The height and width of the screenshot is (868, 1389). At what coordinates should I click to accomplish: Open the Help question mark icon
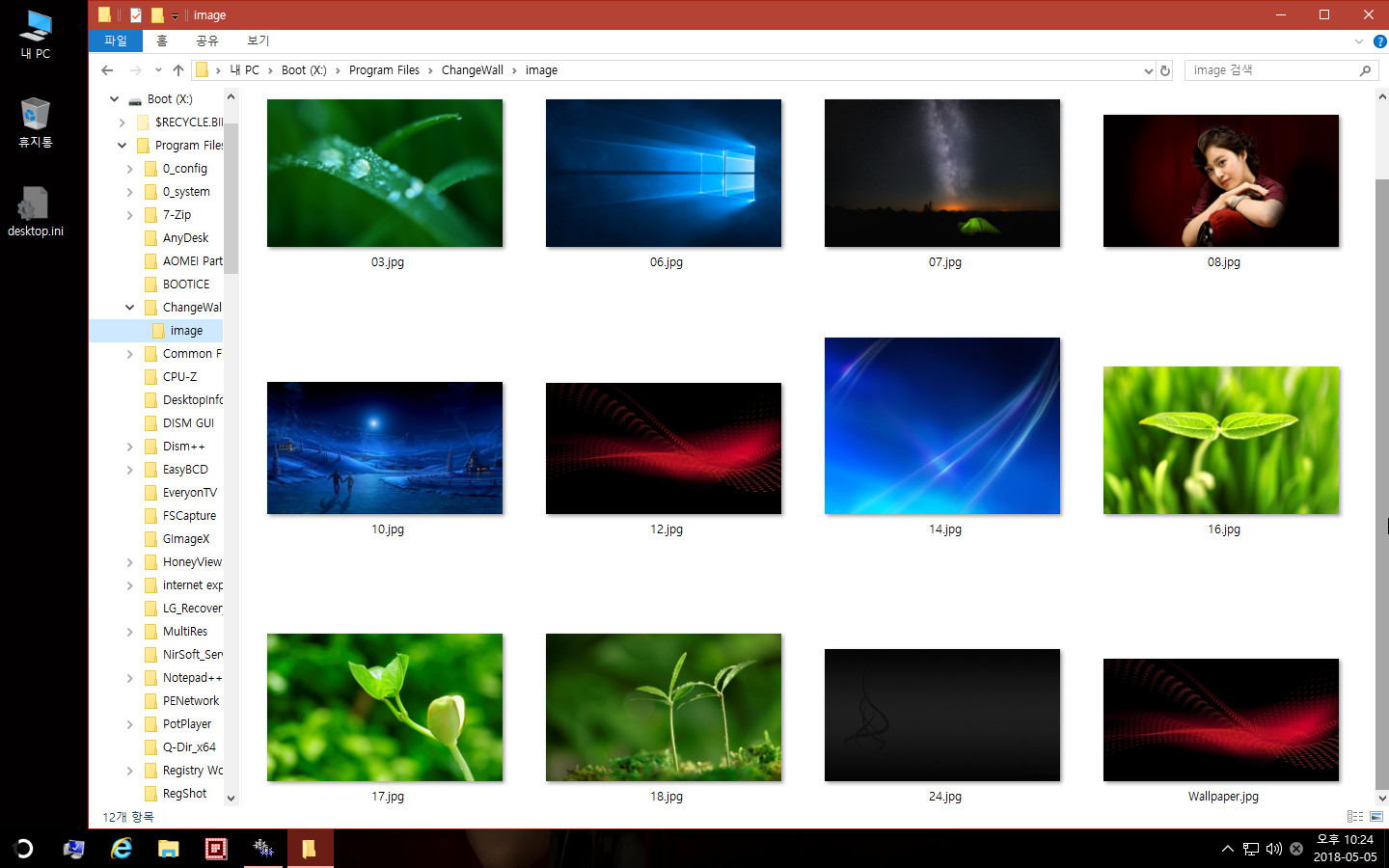click(x=1379, y=41)
